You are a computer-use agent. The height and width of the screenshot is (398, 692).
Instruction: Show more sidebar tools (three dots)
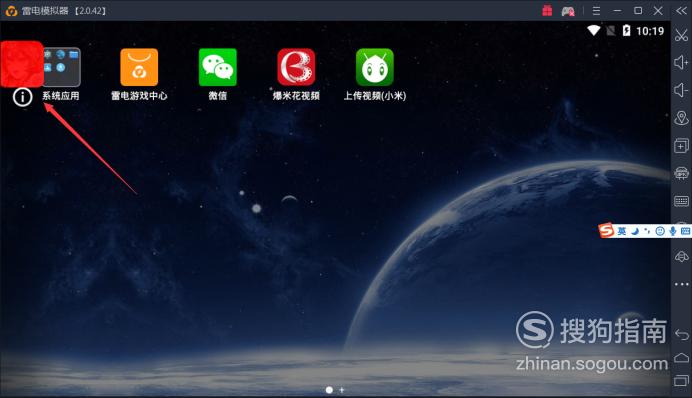point(681,284)
